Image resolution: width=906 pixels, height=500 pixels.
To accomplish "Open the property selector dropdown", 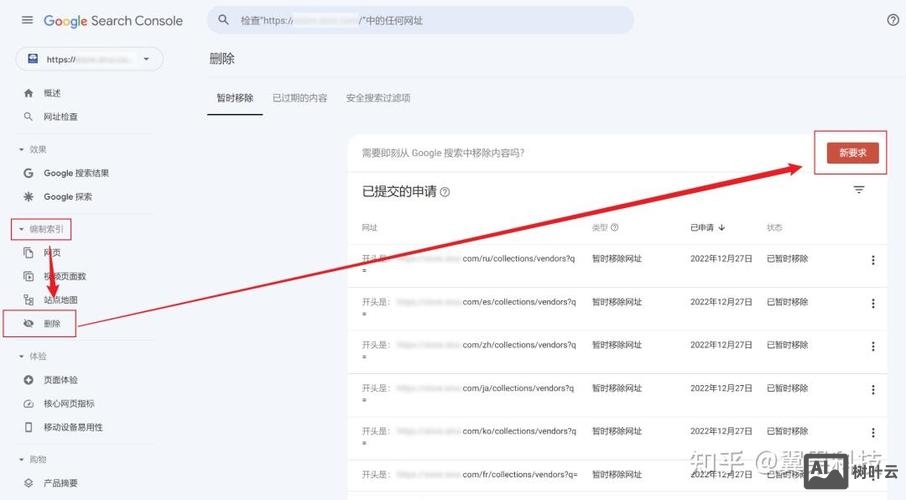I will coord(89,59).
